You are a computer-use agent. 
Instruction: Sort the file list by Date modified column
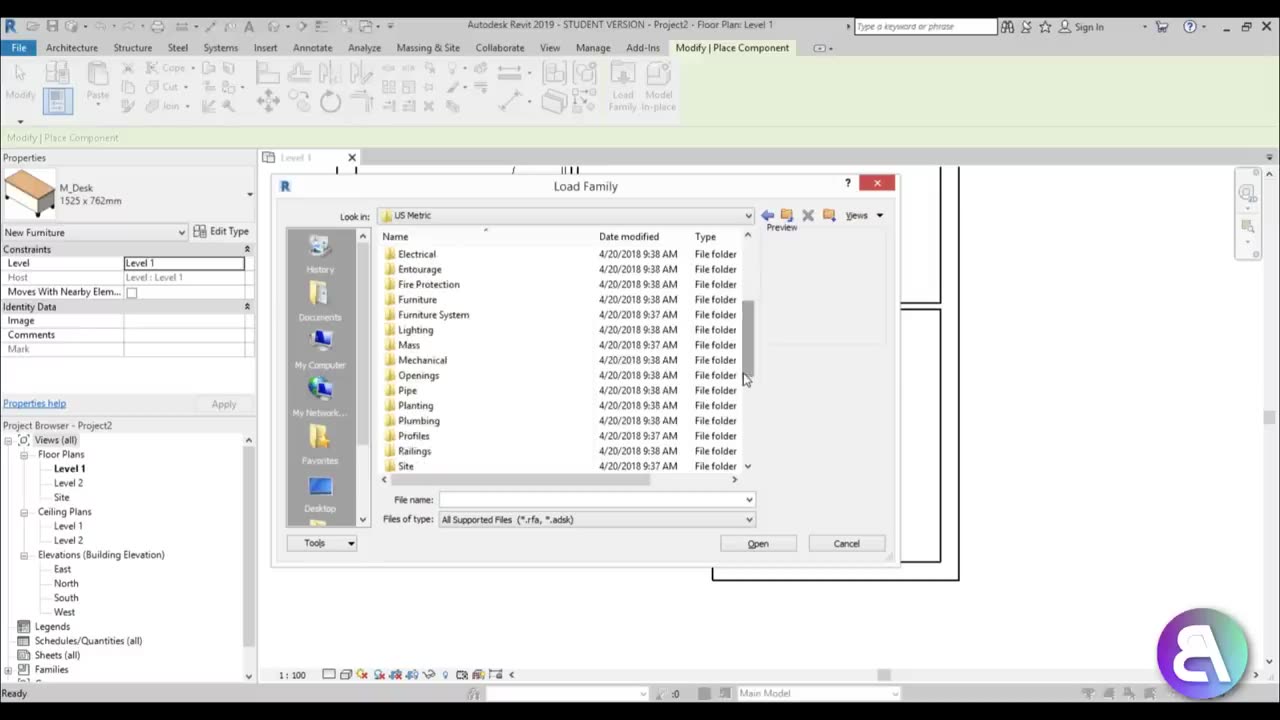click(628, 237)
